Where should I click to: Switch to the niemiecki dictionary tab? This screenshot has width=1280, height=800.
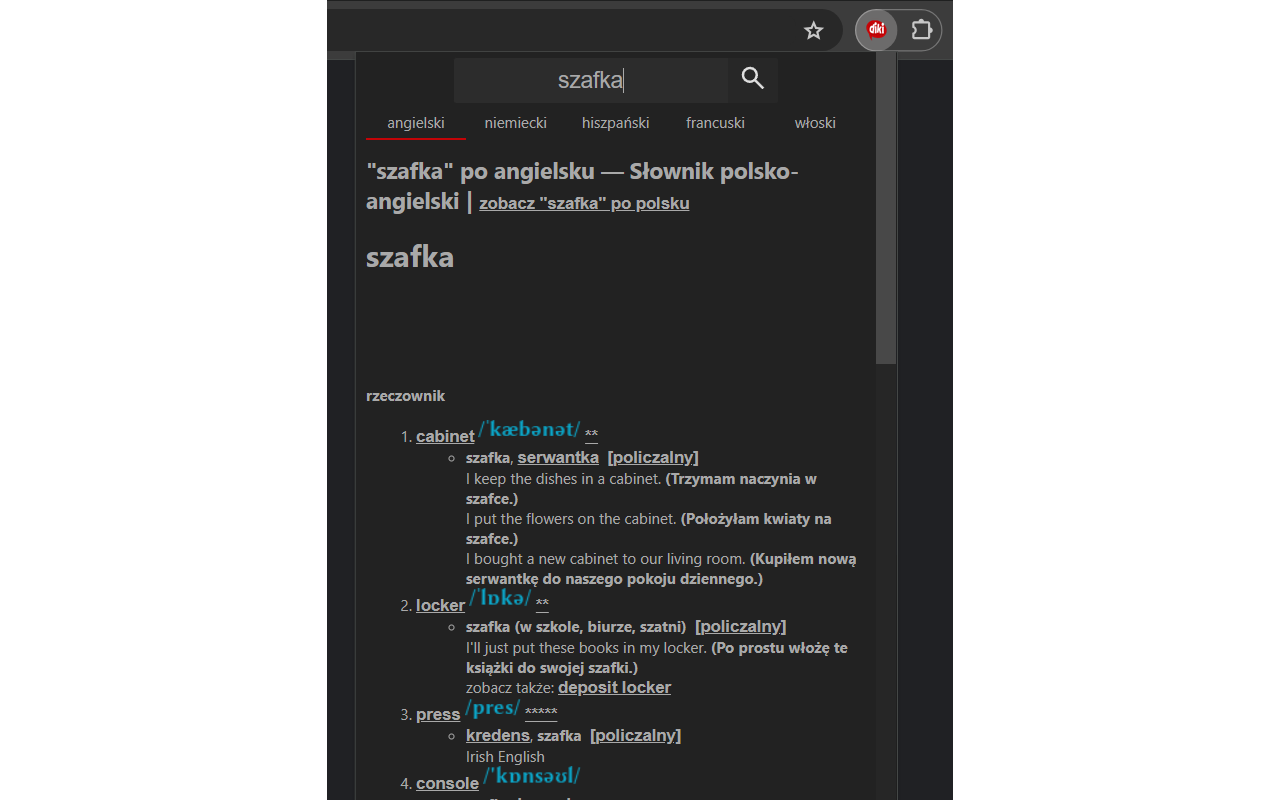515,122
